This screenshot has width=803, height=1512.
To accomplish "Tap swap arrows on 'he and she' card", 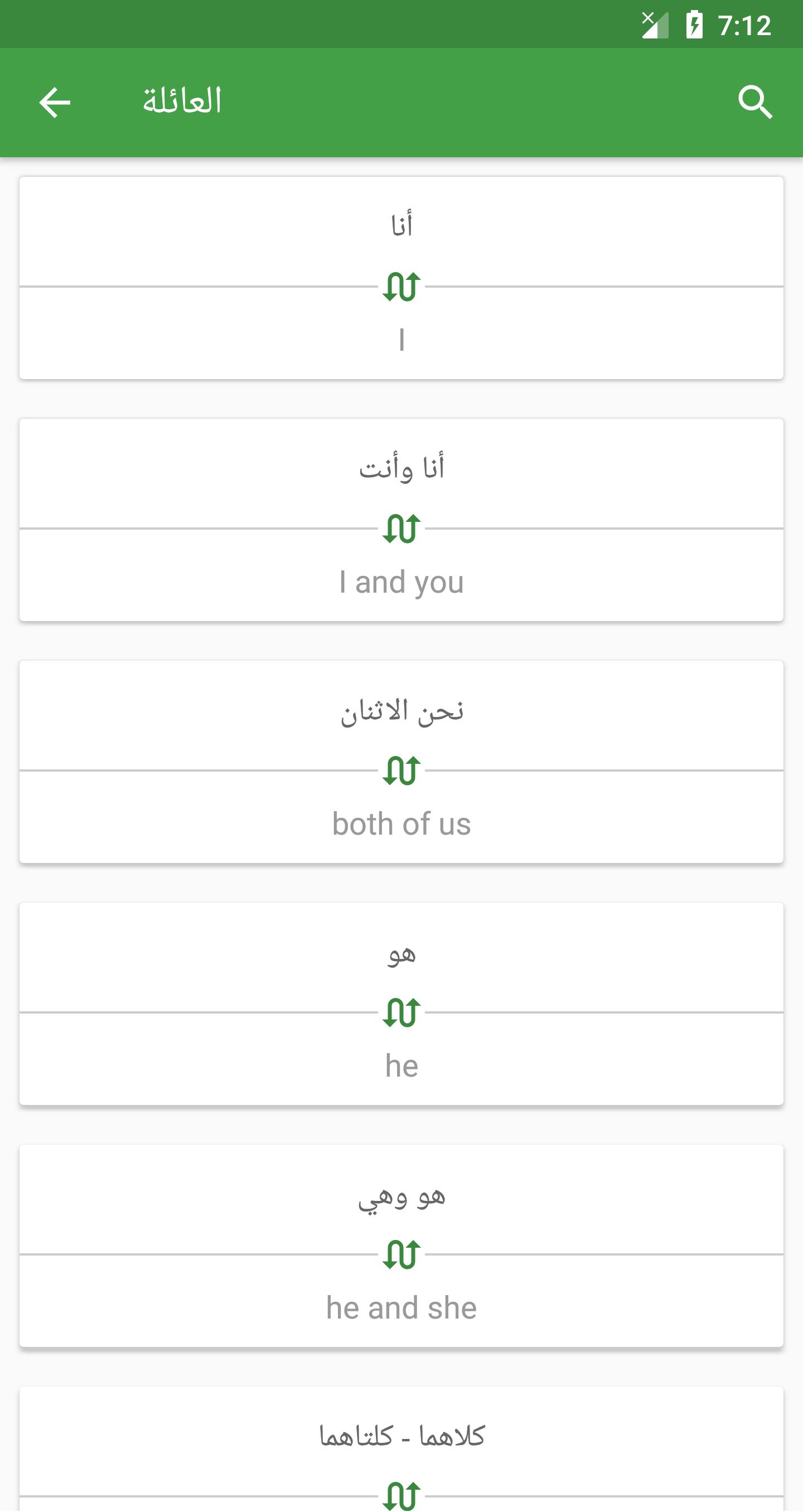I will click(x=401, y=1254).
